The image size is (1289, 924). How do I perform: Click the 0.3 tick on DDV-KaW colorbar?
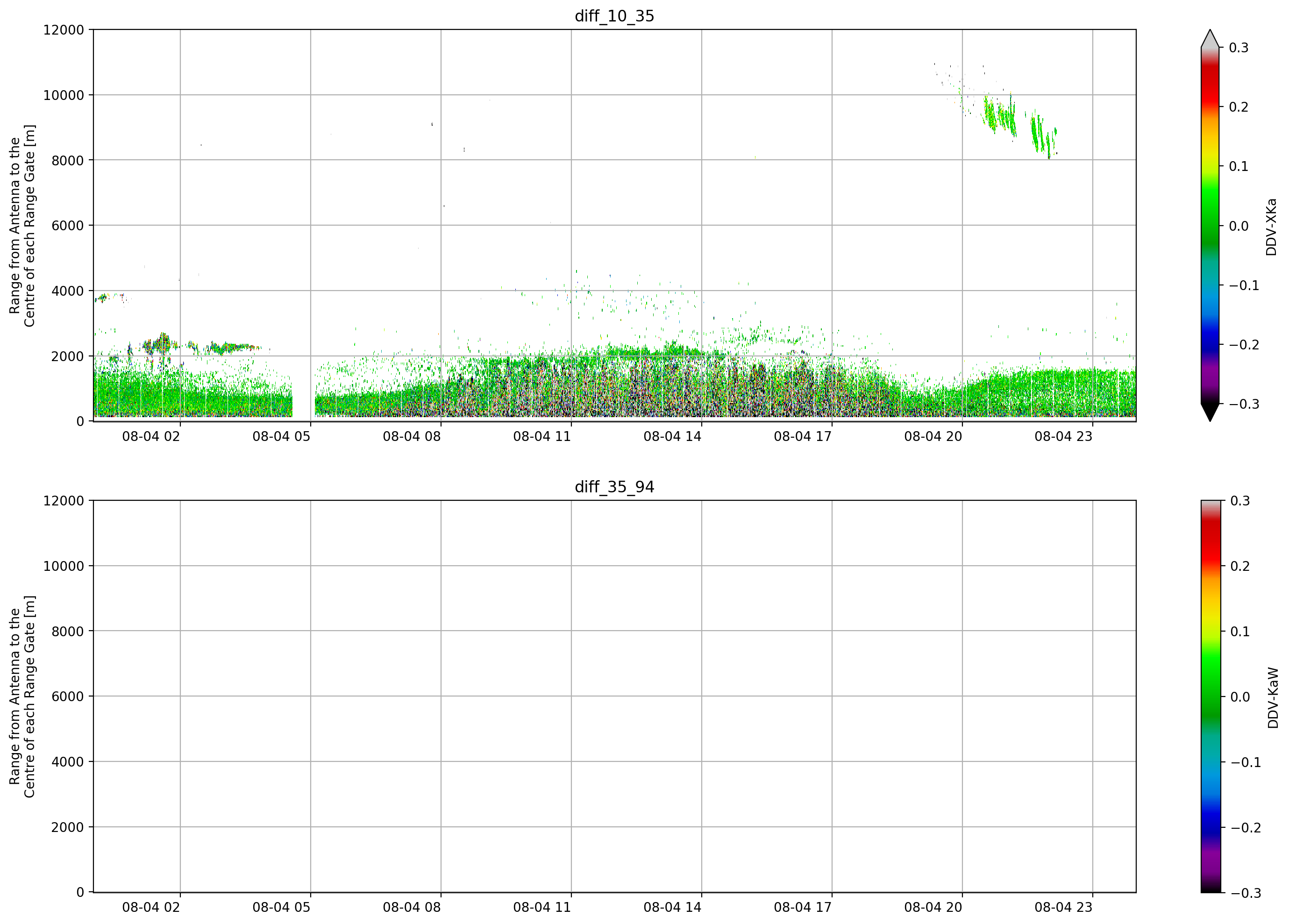[x=1239, y=501]
